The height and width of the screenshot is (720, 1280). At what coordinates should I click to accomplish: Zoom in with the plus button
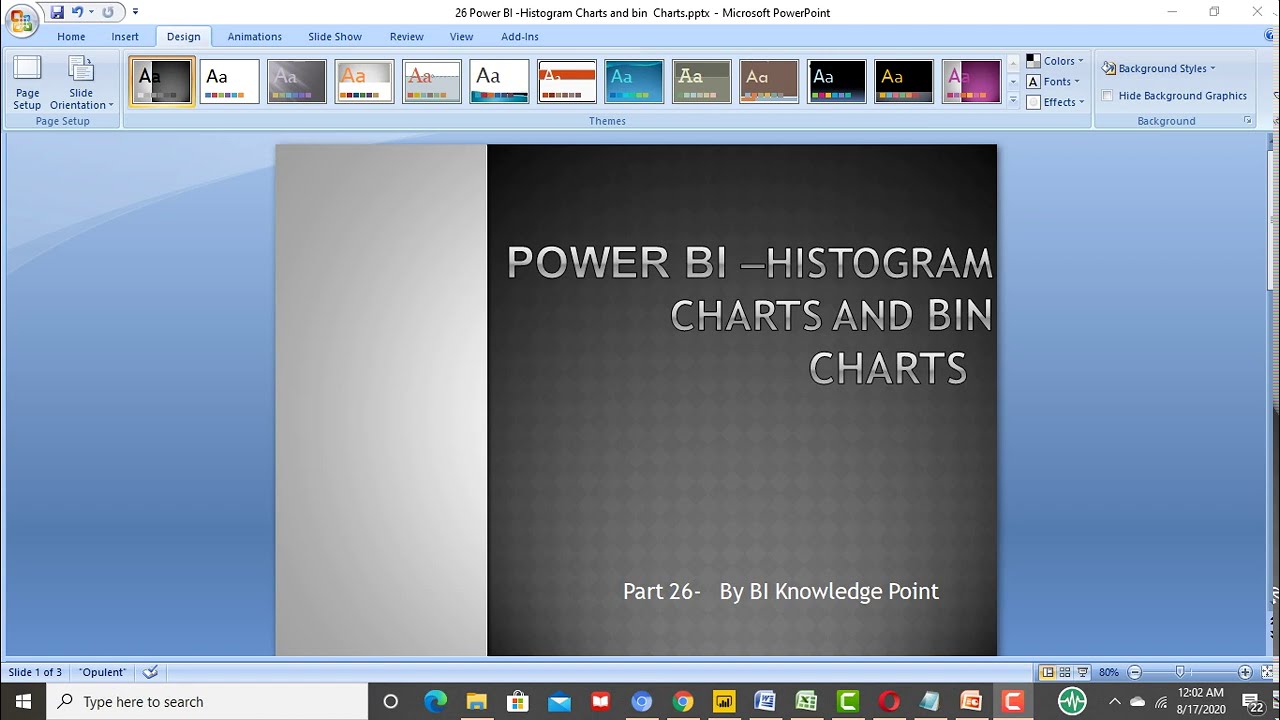click(x=1245, y=672)
